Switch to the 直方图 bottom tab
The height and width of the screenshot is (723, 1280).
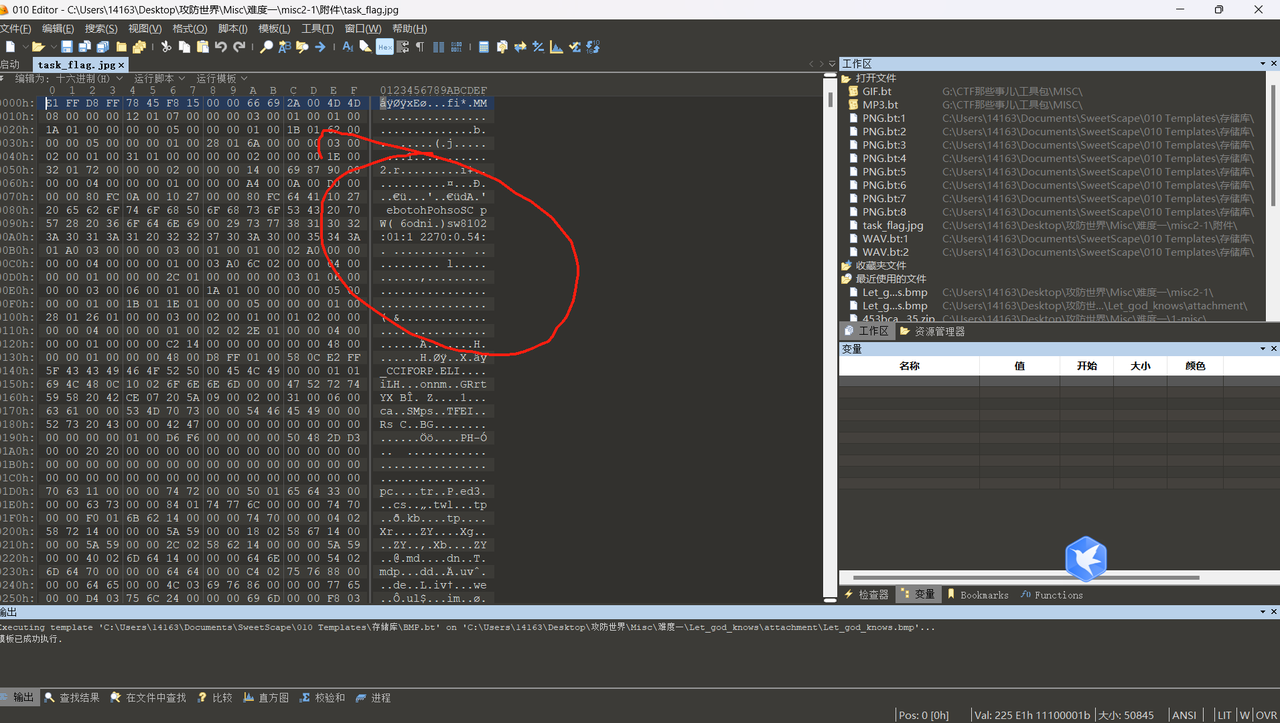click(265, 697)
